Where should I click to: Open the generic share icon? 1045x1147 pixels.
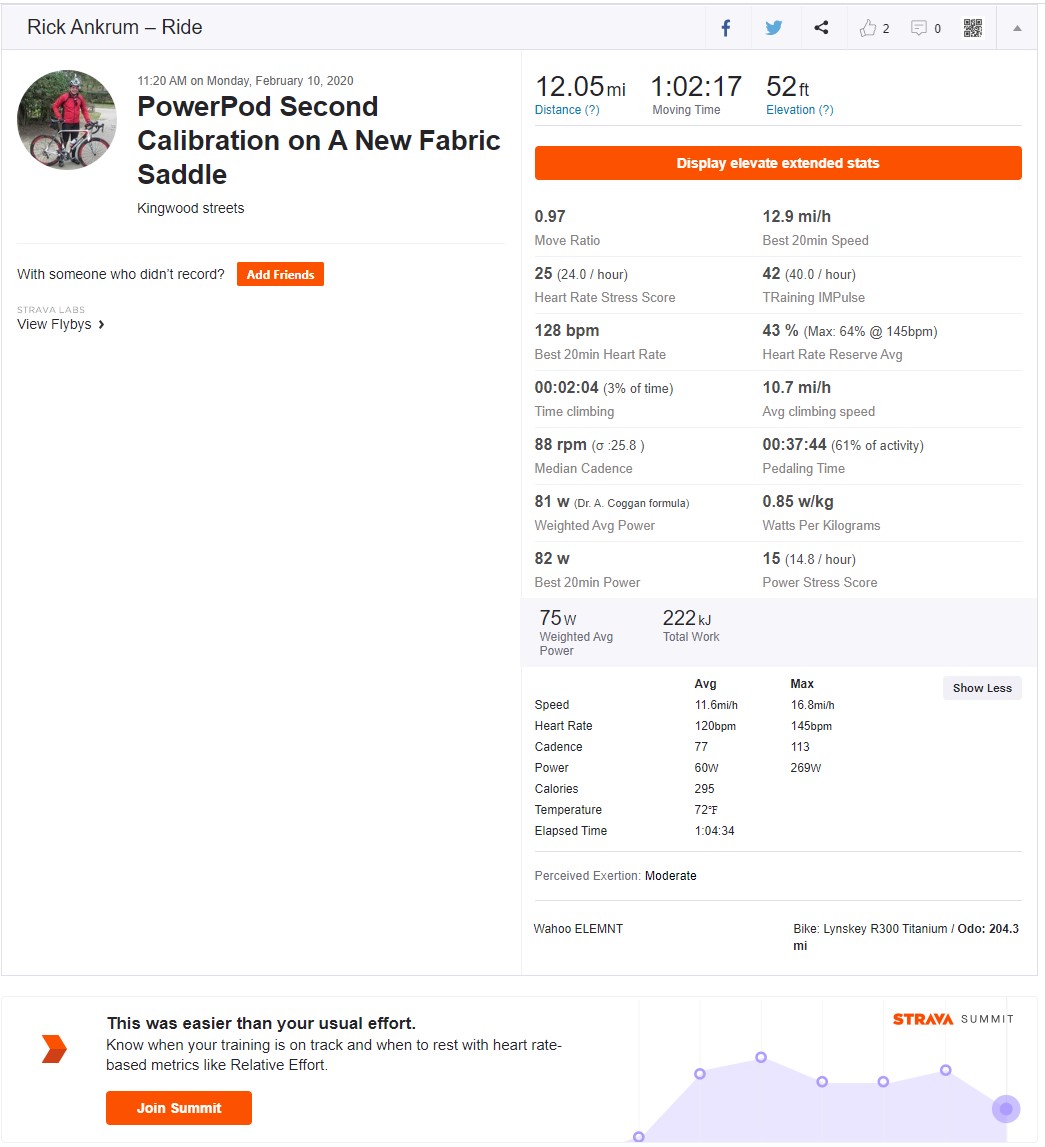coord(821,28)
